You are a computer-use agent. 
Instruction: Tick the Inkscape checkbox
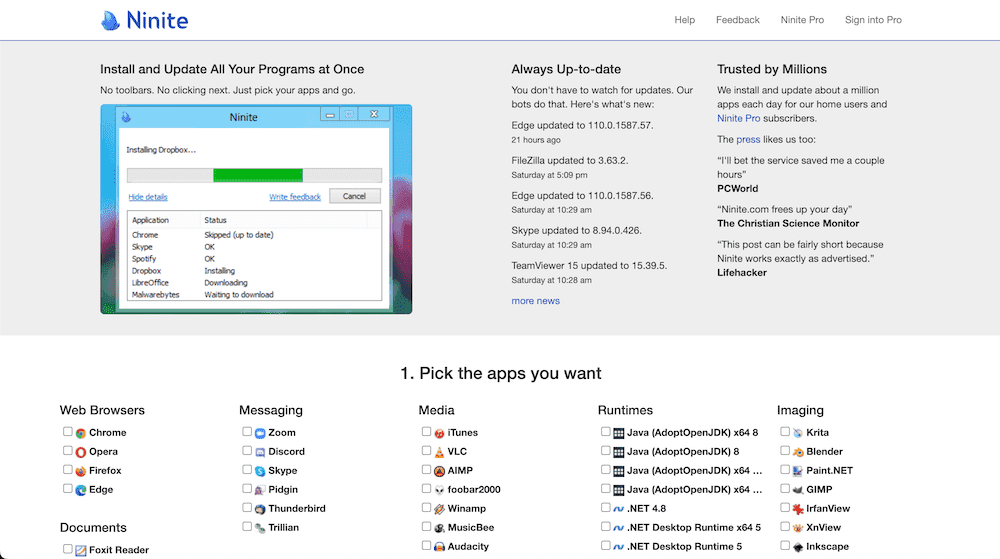(784, 546)
